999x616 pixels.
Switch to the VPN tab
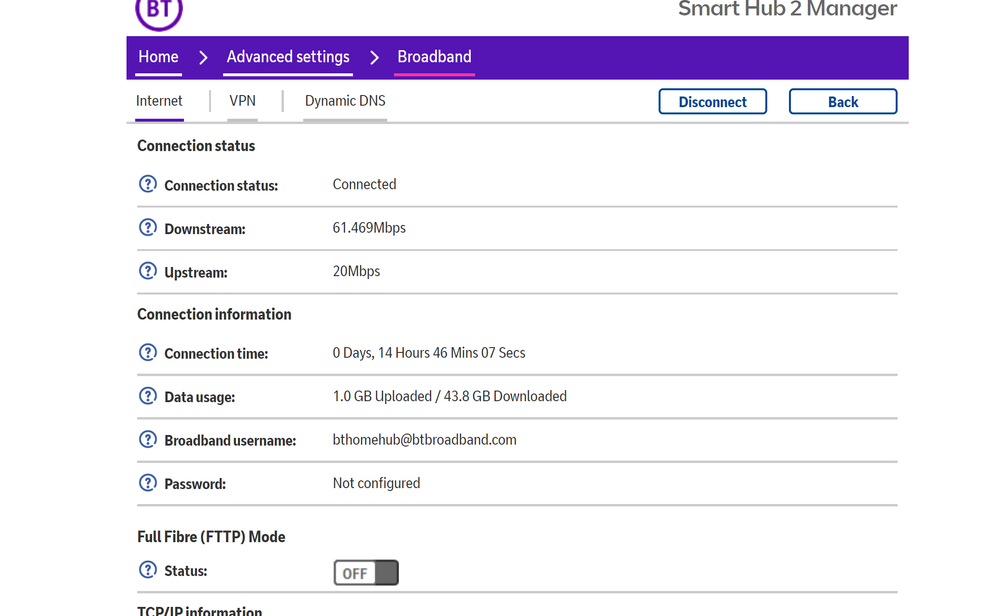click(242, 101)
